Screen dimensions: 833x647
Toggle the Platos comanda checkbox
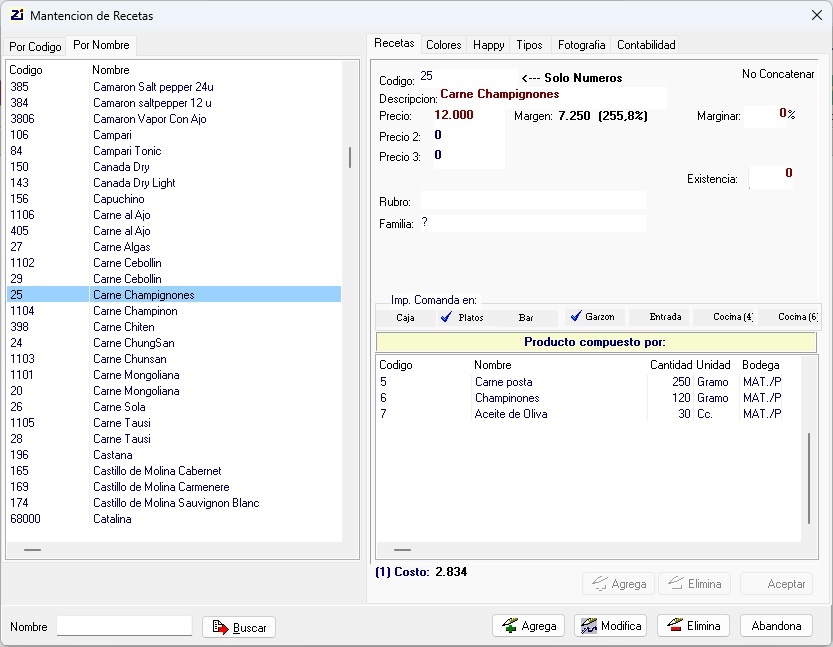pyautogui.click(x=446, y=317)
